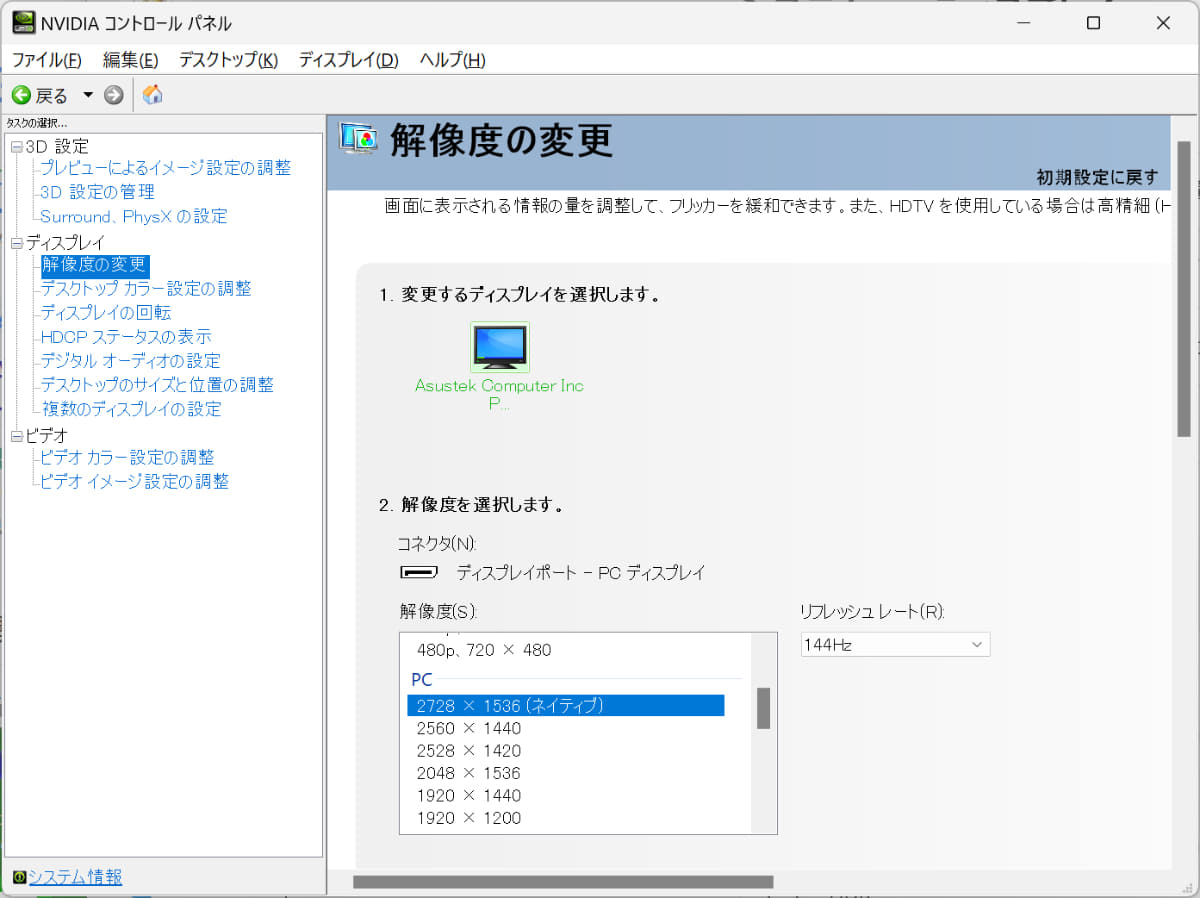This screenshot has width=1200, height=898.
Task: Open the ディスプレイ menu
Action: [348, 60]
